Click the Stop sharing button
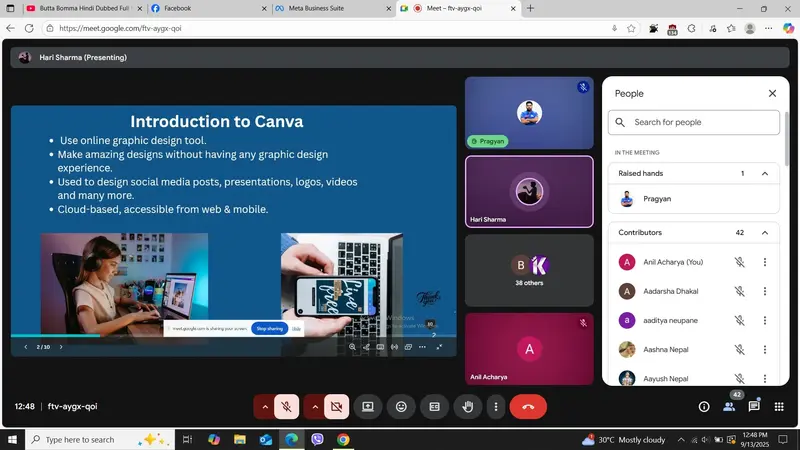Viewport: 800px width, 450px height. coord(269,329)
